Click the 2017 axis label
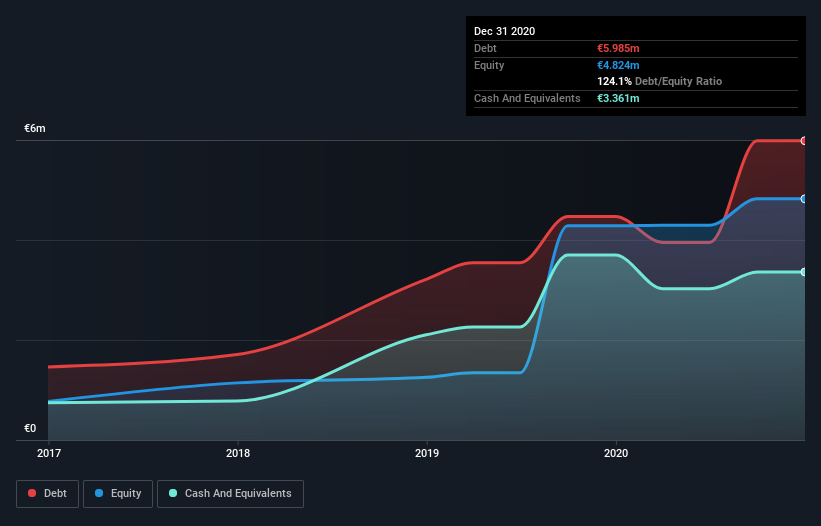Screen dimensions: 821x526 (x=49, y=453)
